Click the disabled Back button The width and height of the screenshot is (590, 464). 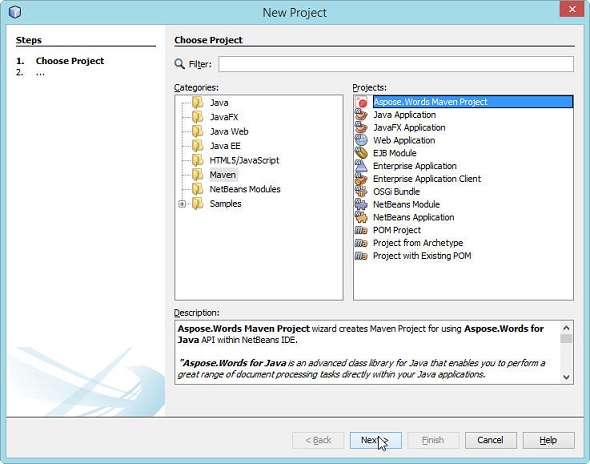318,440
